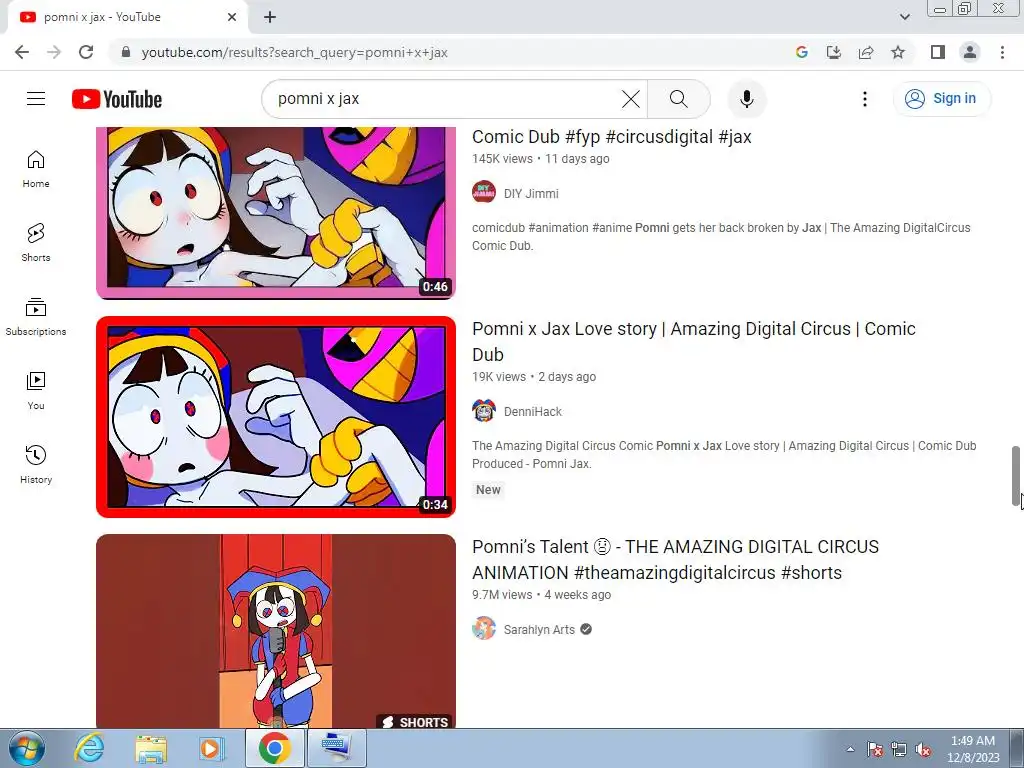Click DenniHack channel avatar
The width and height of the screenshot is (1024, 768).
coord(484,411)
